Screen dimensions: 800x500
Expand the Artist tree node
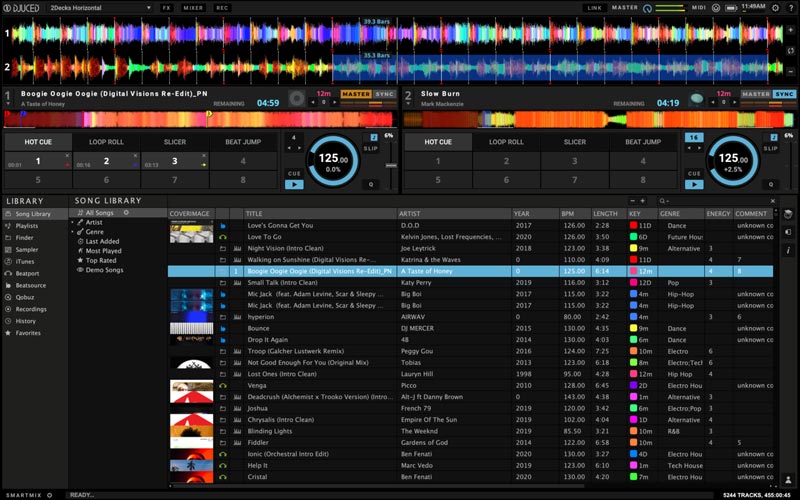pyautogui.click(x=73, y=222)
